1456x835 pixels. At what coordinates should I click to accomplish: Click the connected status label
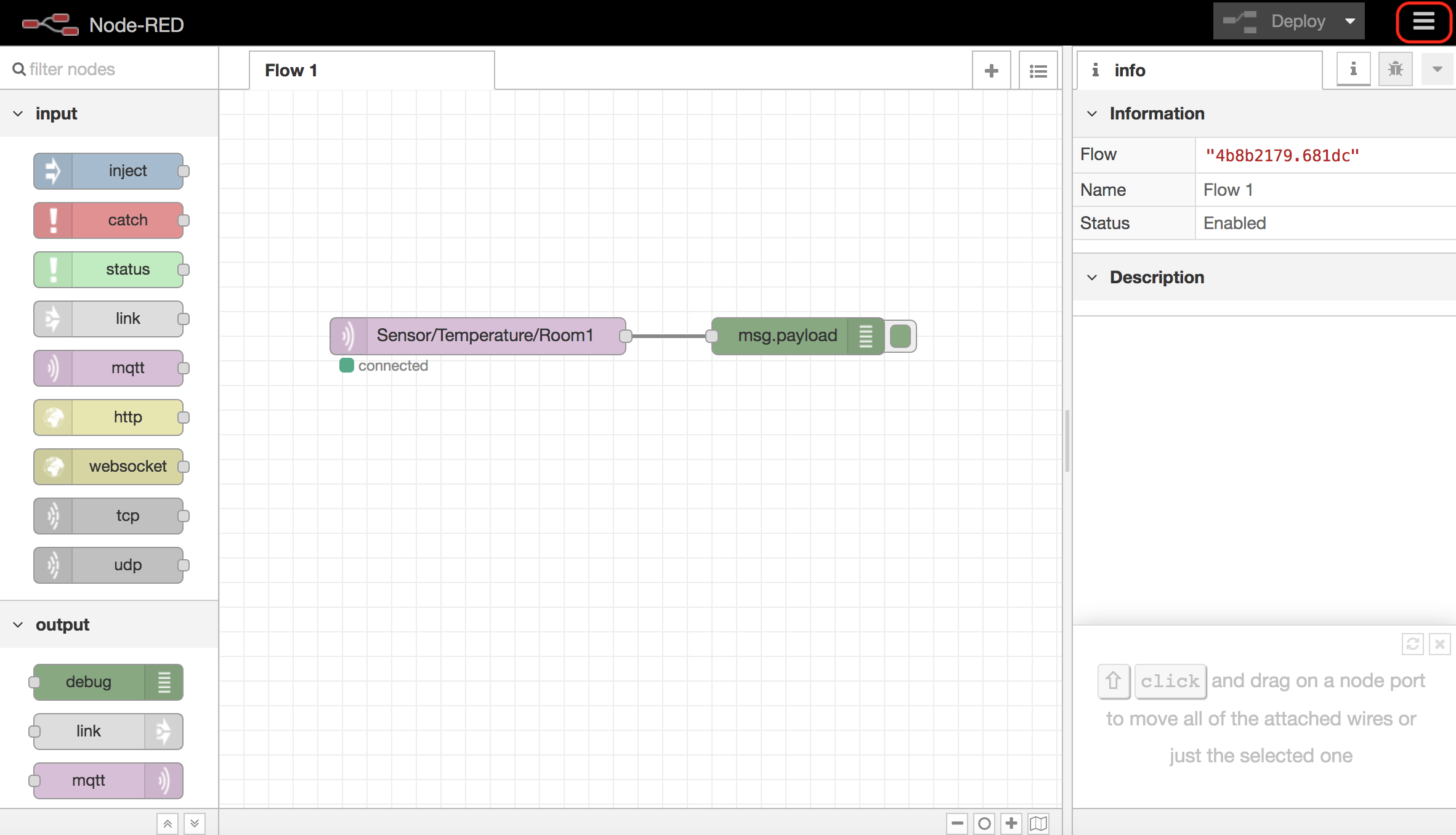(393, 366)
